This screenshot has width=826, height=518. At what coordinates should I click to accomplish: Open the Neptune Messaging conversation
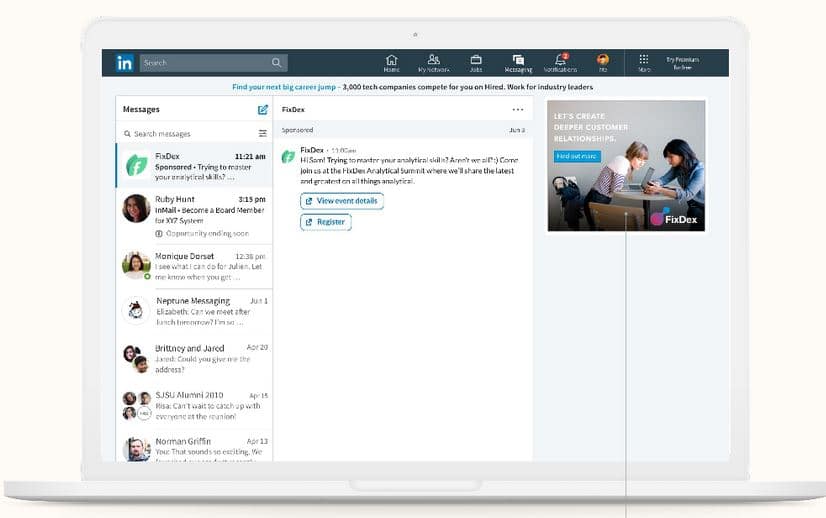tap(194, 311)
